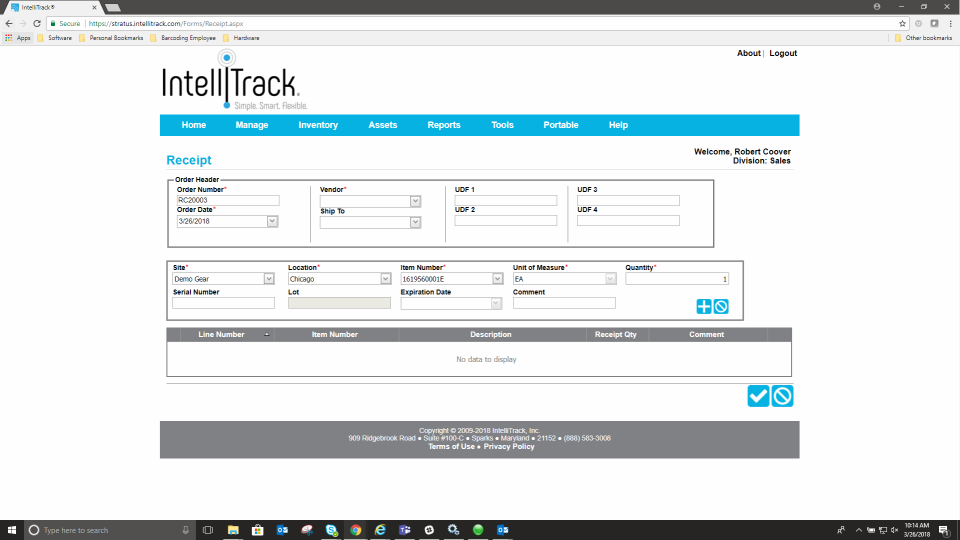Click the volume icon in system tray
This screenshot has width=960, height=540.
pyautogui.click(x=894, y=530)
